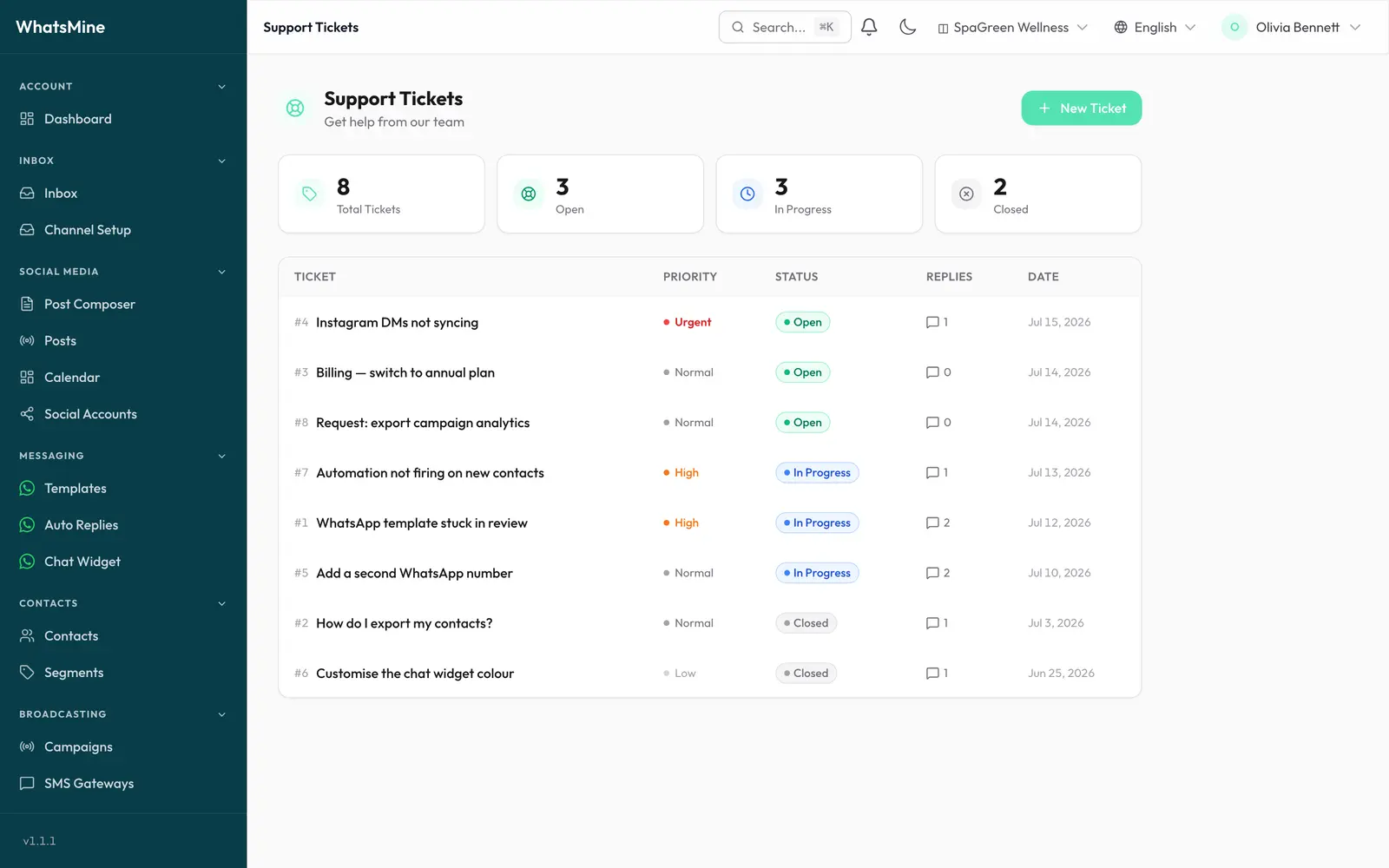Click the WhatsApp icon beside Templates
The width and height of the screenshot is (1389, 868).
click(27, 489)
